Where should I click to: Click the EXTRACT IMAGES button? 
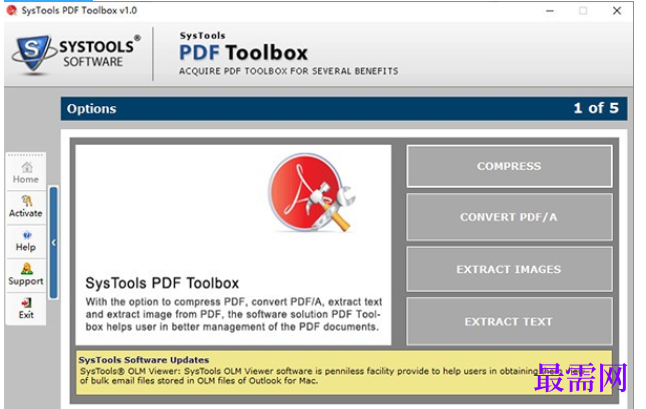pos(509,269)
